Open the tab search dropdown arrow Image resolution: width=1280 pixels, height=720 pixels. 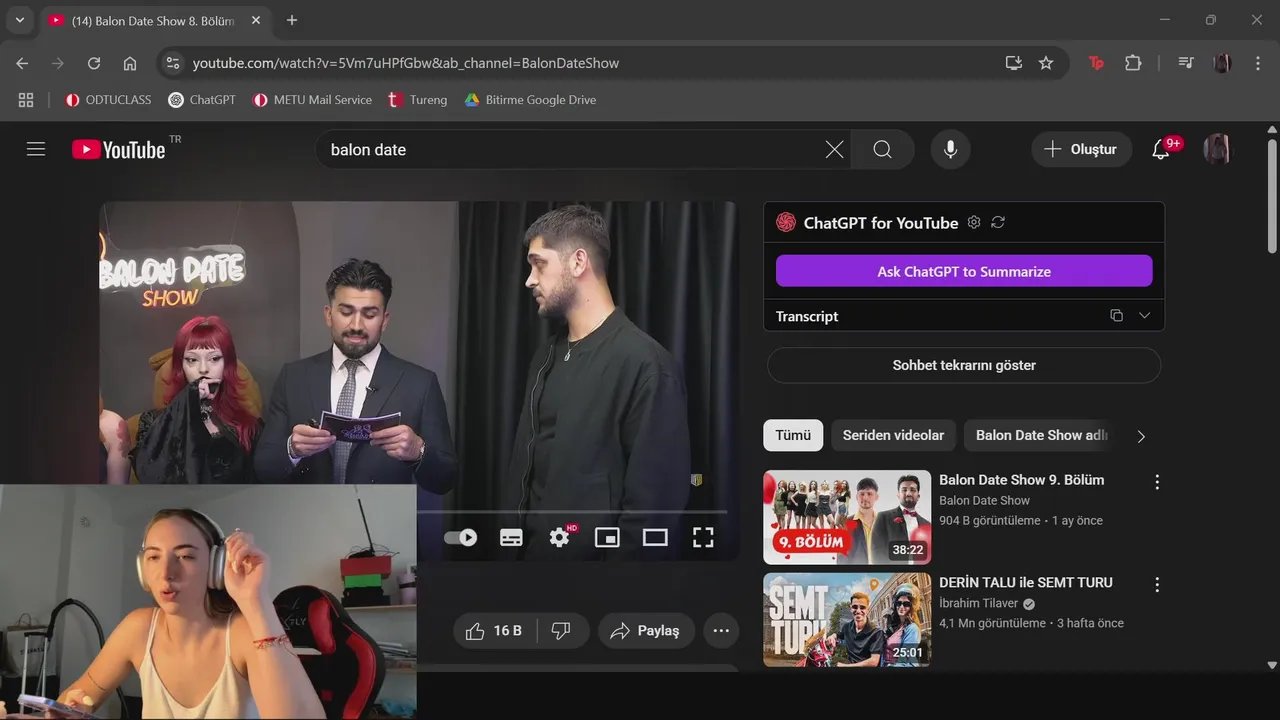click(x=19, y=20)
